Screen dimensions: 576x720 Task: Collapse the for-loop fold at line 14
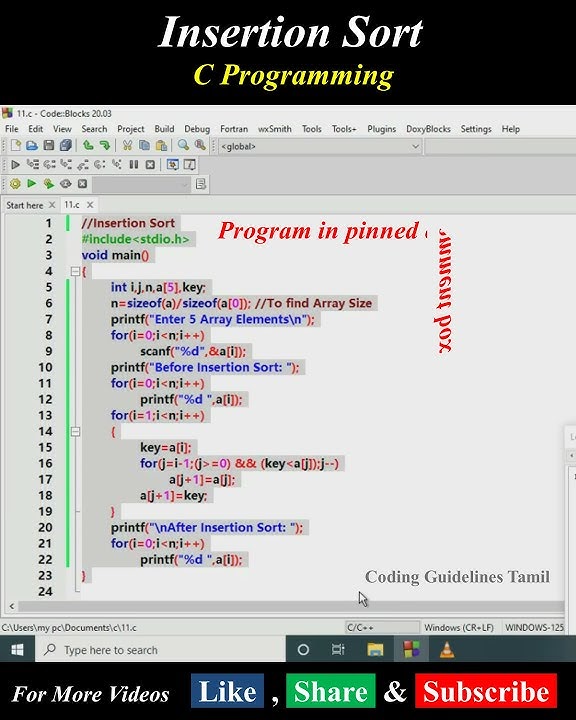76,432
